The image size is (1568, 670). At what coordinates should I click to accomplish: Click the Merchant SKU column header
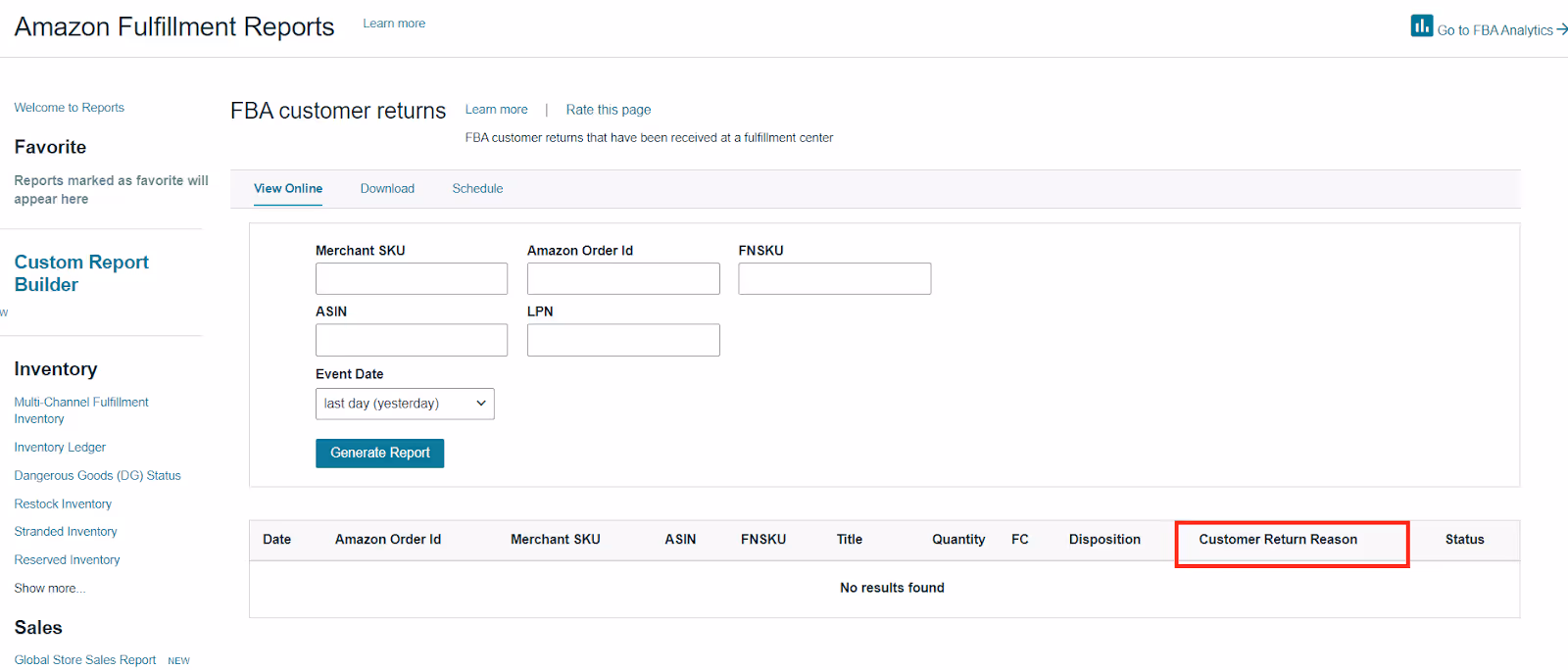click(x=556, y=540)
